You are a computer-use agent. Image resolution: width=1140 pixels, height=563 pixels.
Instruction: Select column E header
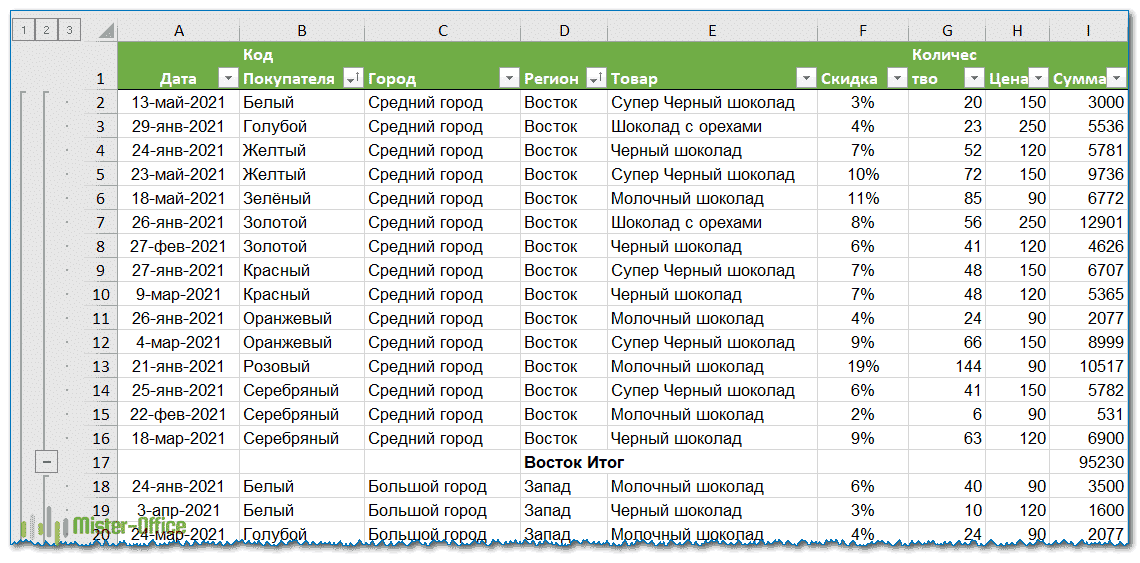coord(712,31)
